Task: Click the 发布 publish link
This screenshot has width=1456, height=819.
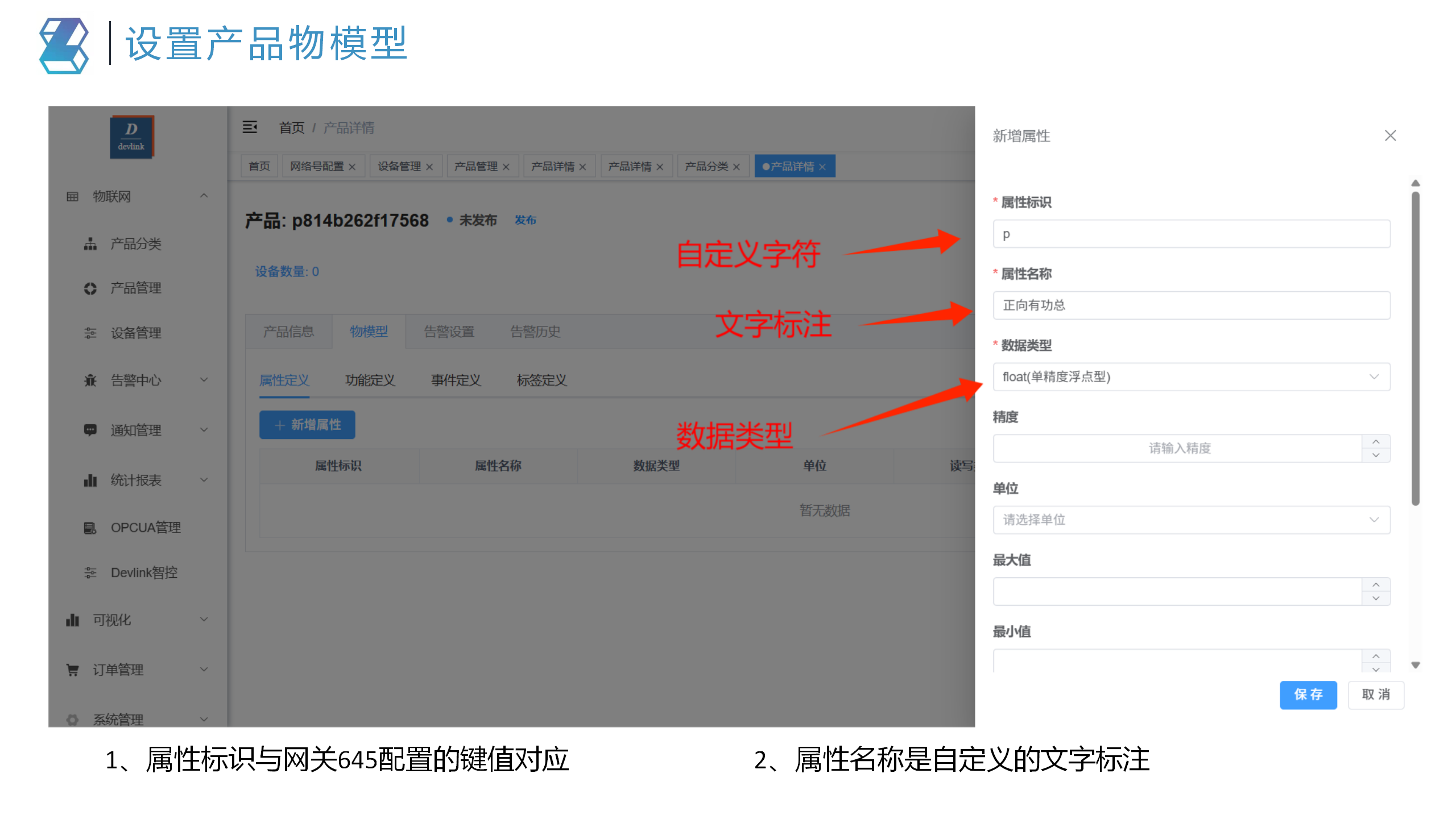Action: (525, 220)
